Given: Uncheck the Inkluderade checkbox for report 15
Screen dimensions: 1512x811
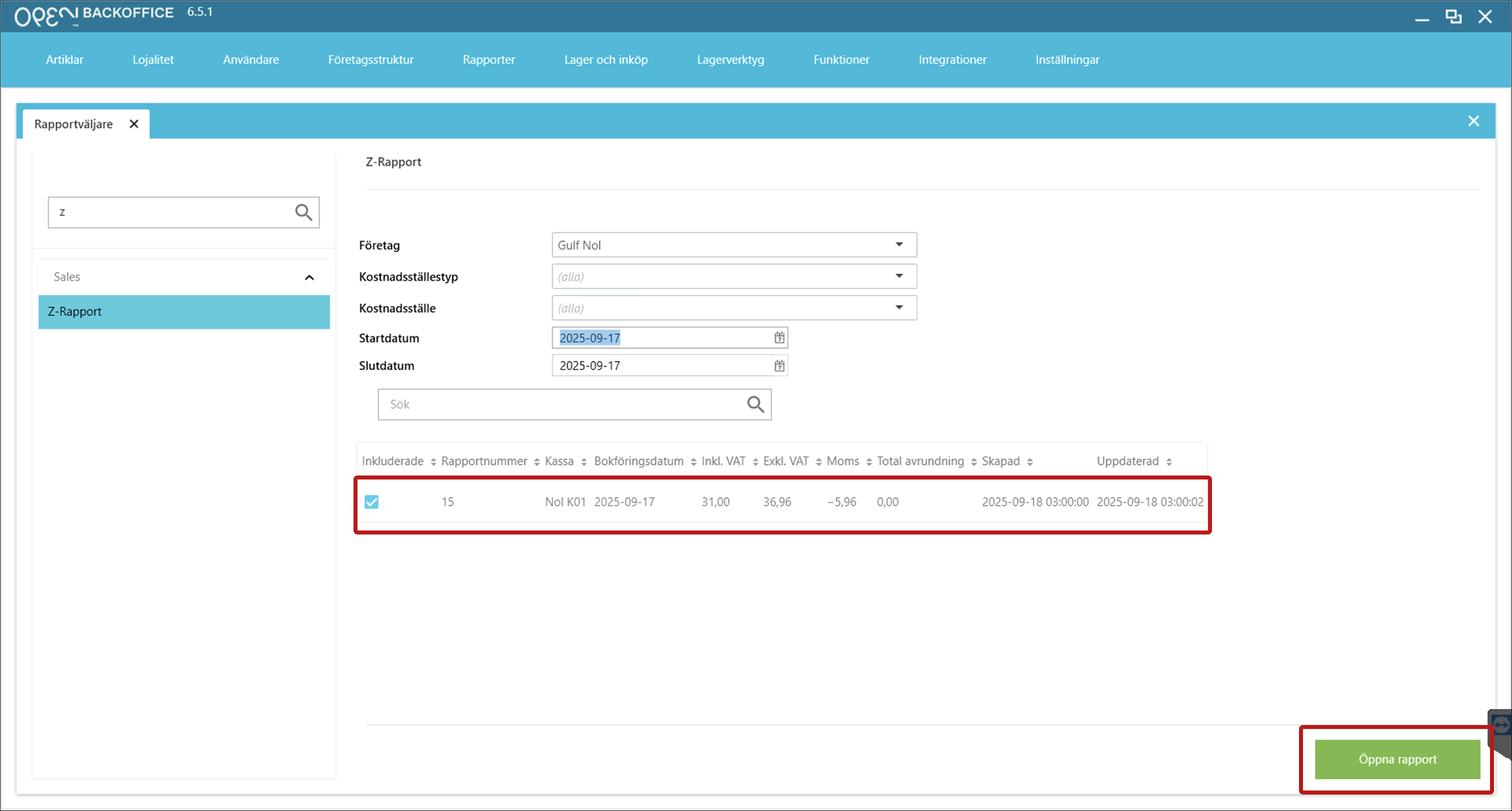Looking at the screenshot, I should [x=371, y=501].
